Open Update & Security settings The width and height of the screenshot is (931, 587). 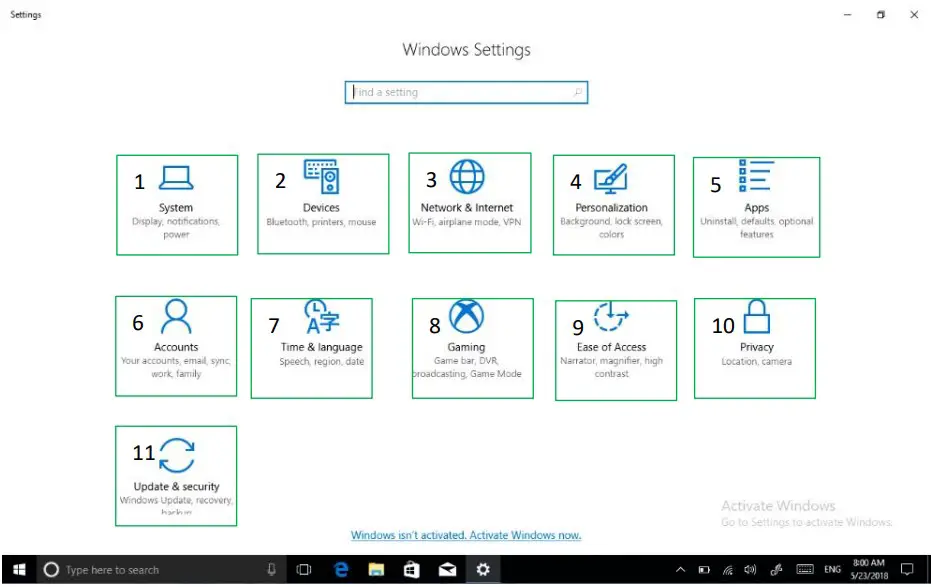(x=176, y=475)
